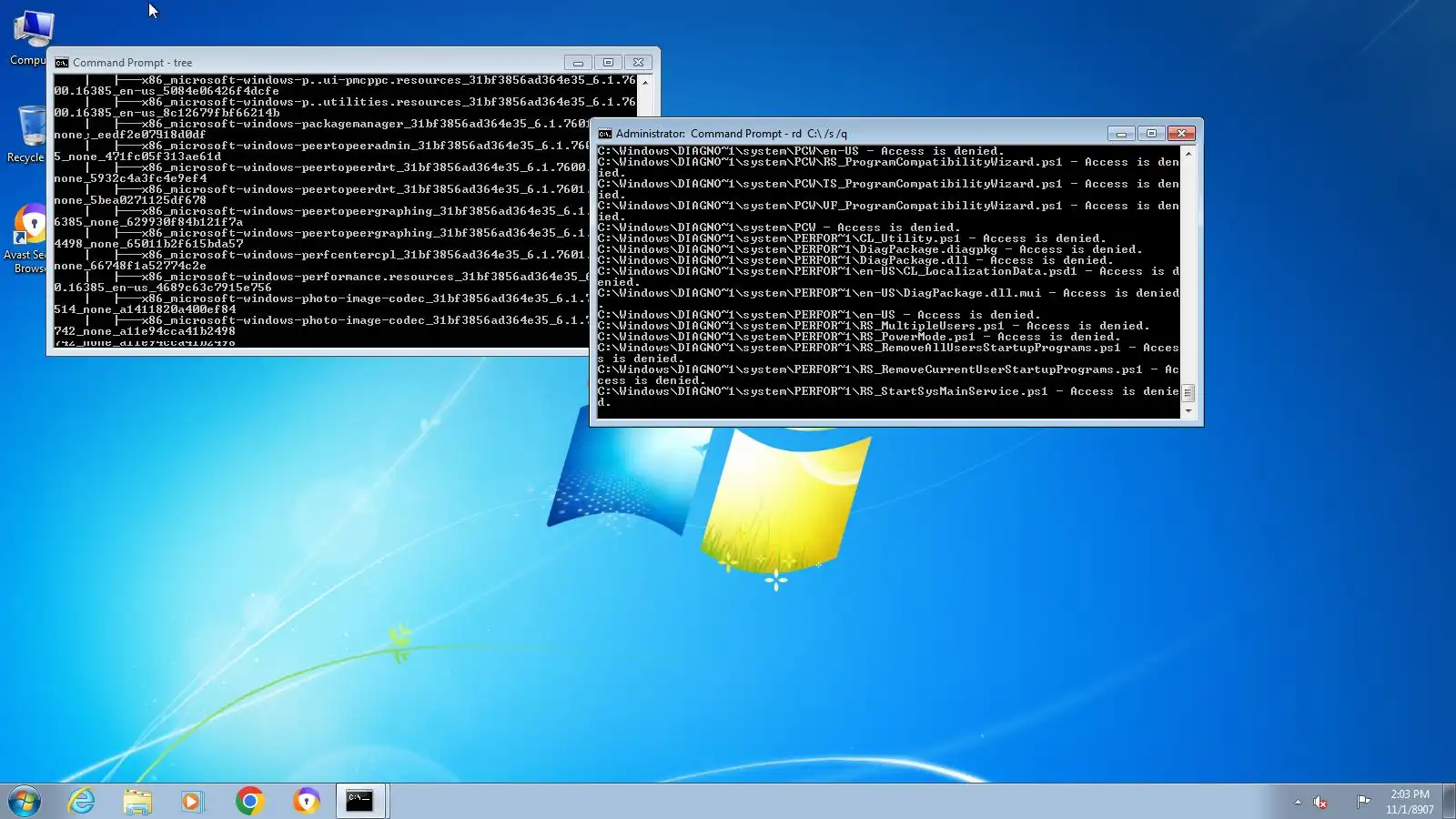Minimize the Command Prompt - tree window
The image size is (1456, 819).
[578, 63]
